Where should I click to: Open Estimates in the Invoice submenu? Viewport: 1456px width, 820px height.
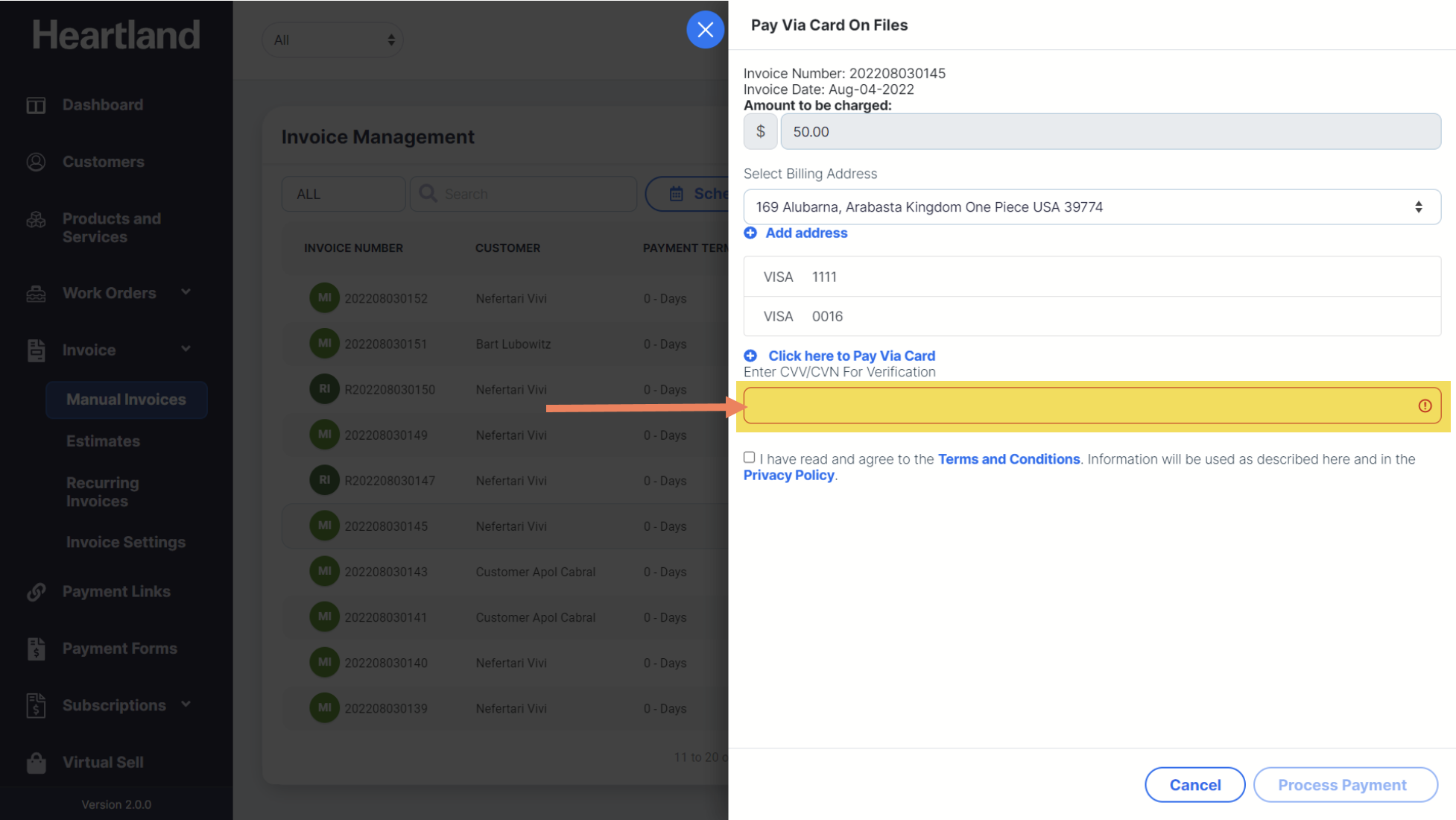click(103, 441)
